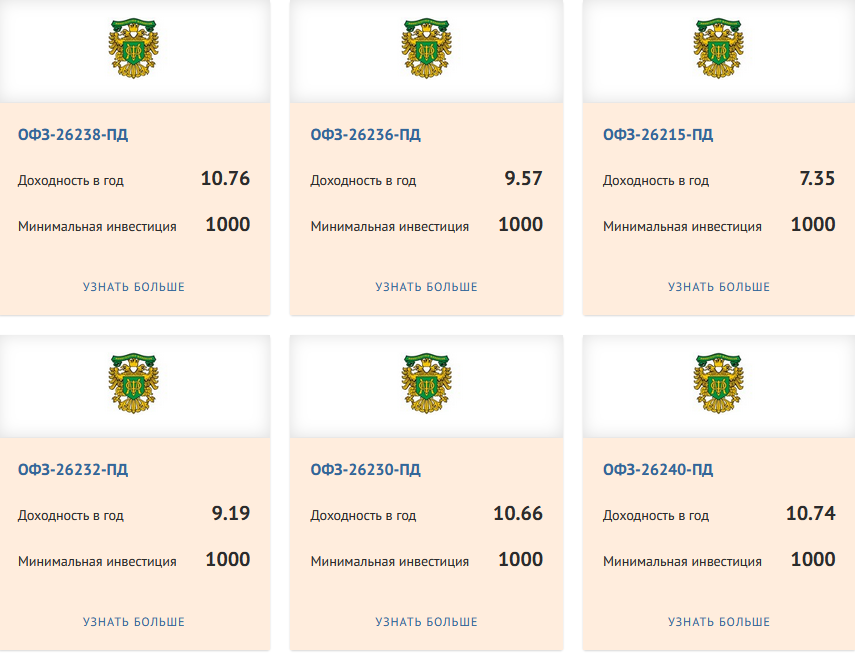Viewport: 855px width, 654px height.
Task: Click the coat of arms above ОФЗ-26236-ПД
Action: 426,49
